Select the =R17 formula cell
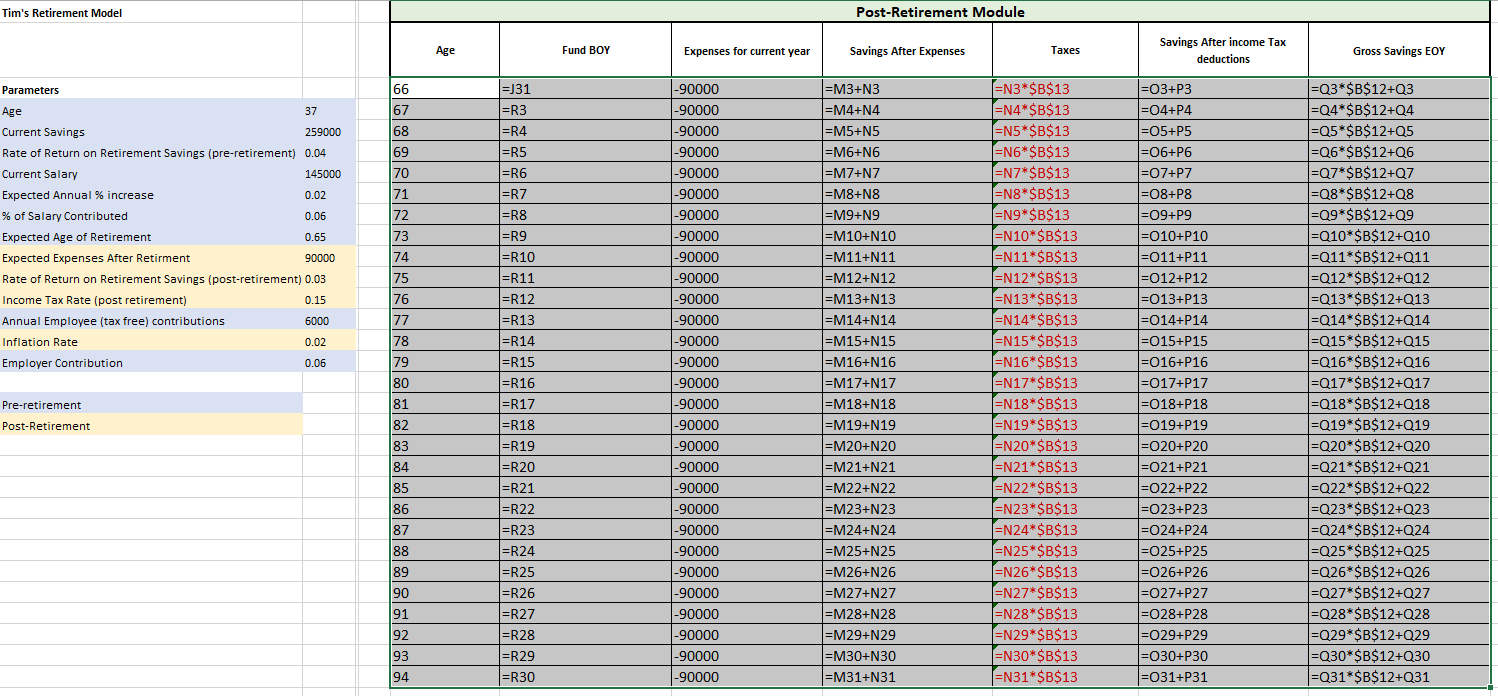This screenshot has height=696, width=1498. (585, 404)
